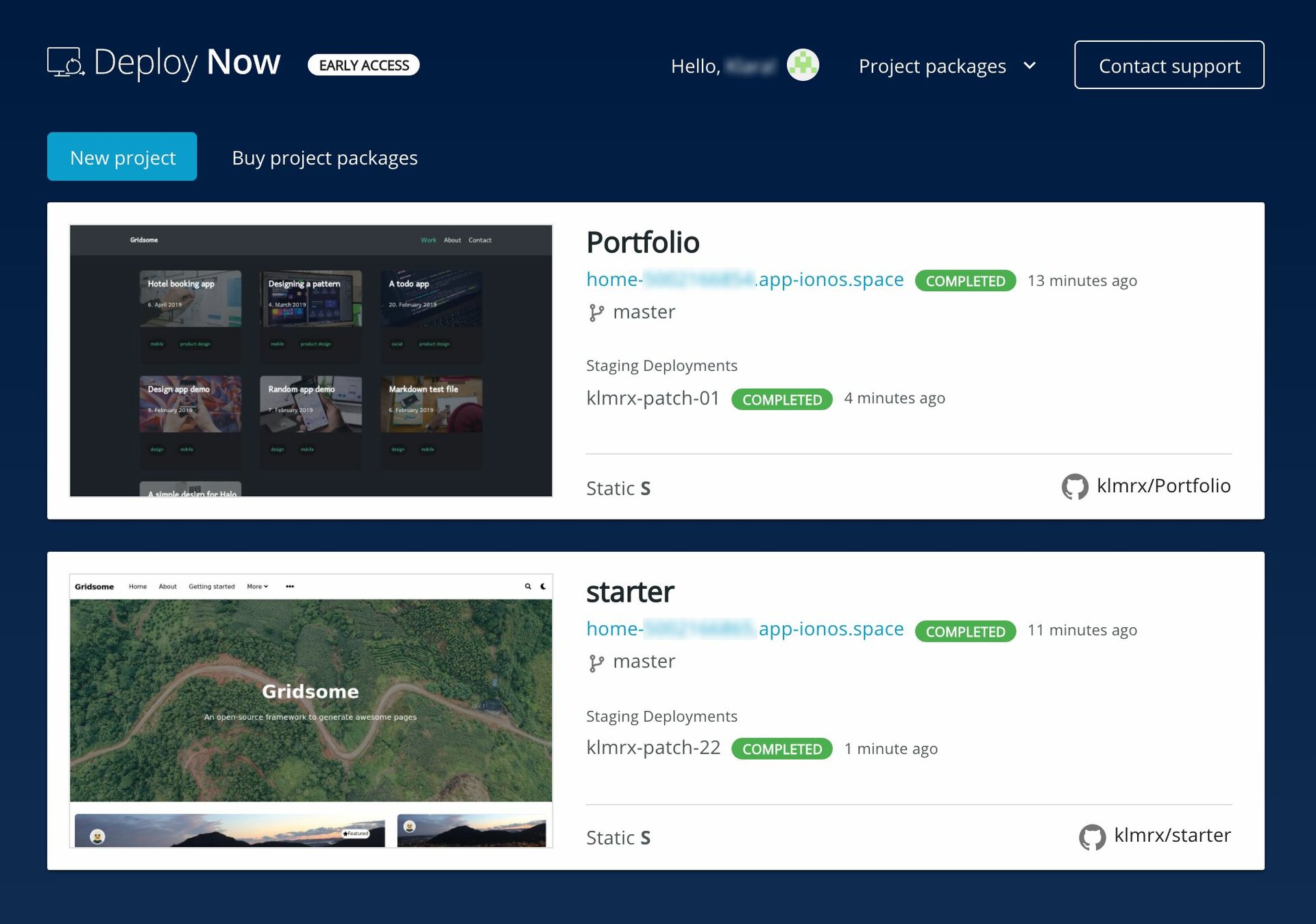The height and width of the screenshot is (924, 1316).
Task: Open starter's app-ionos.space link
Action: (x=744, y=629)
